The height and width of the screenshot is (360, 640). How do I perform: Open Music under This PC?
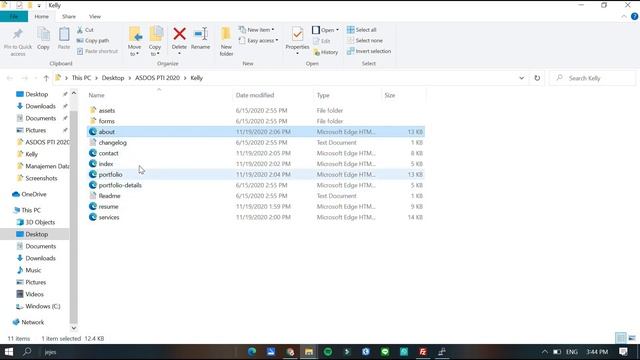coord(33,270)
